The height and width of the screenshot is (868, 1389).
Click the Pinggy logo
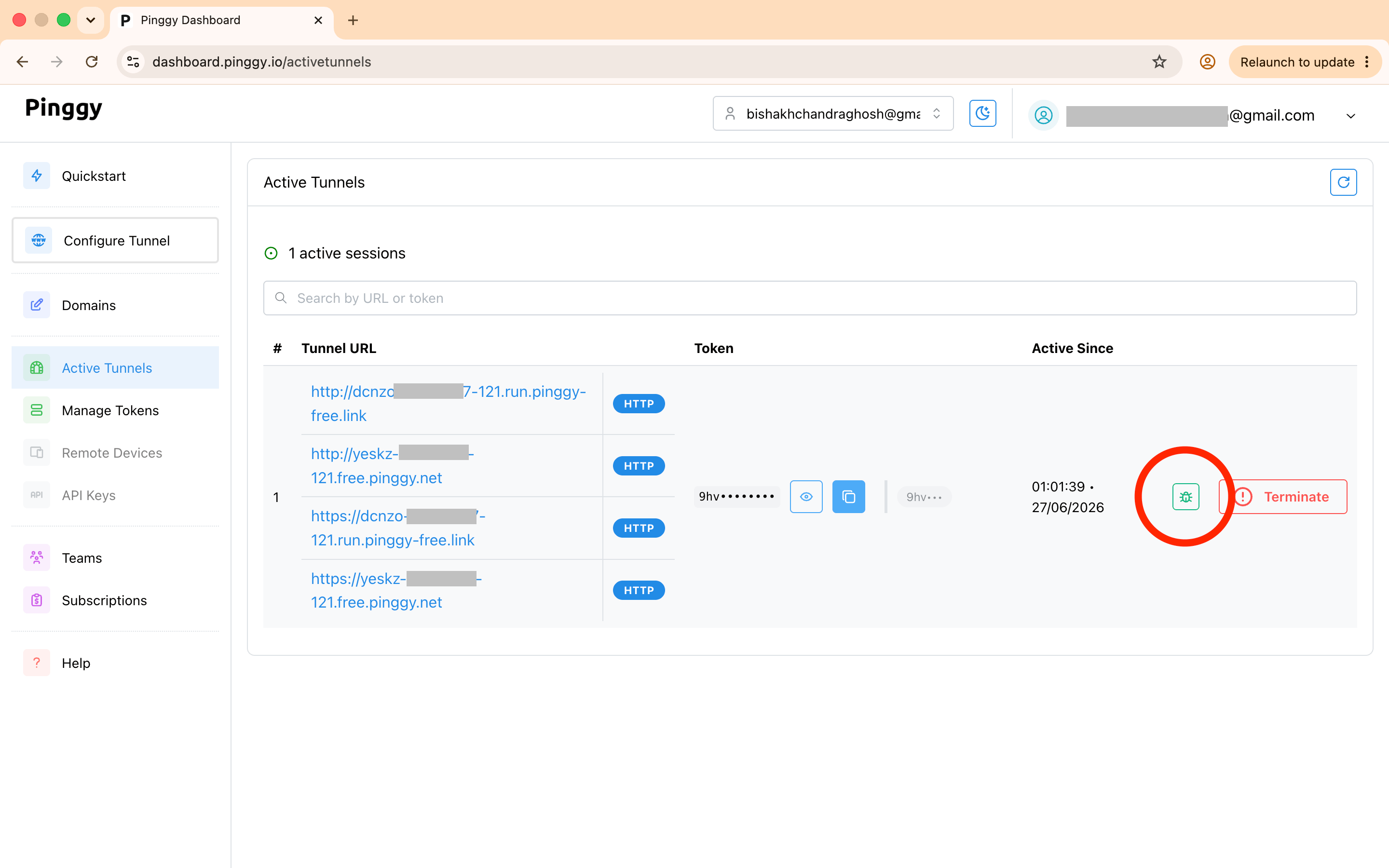point(64,108)
